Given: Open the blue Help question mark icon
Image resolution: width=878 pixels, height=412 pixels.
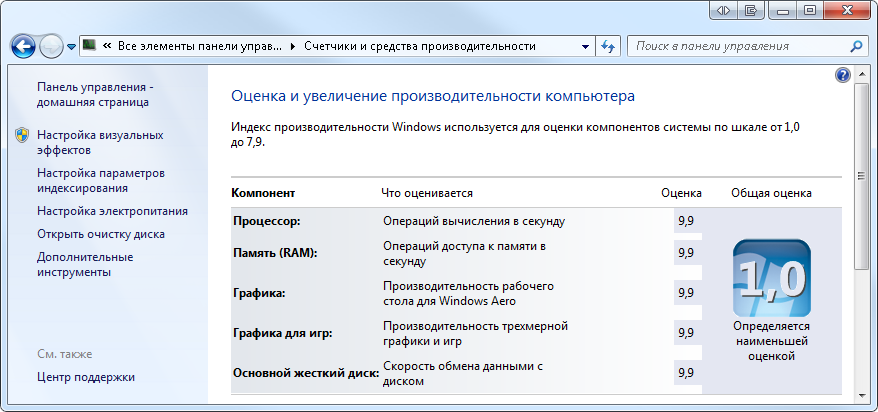Looking at the screenshot, I should 843,76.
